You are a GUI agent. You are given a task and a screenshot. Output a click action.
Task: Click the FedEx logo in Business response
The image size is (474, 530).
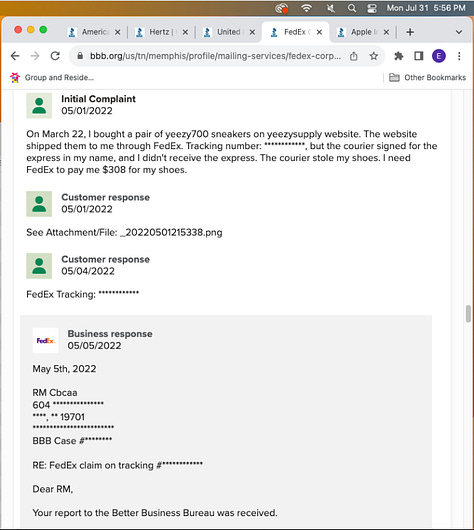(45, 340)
